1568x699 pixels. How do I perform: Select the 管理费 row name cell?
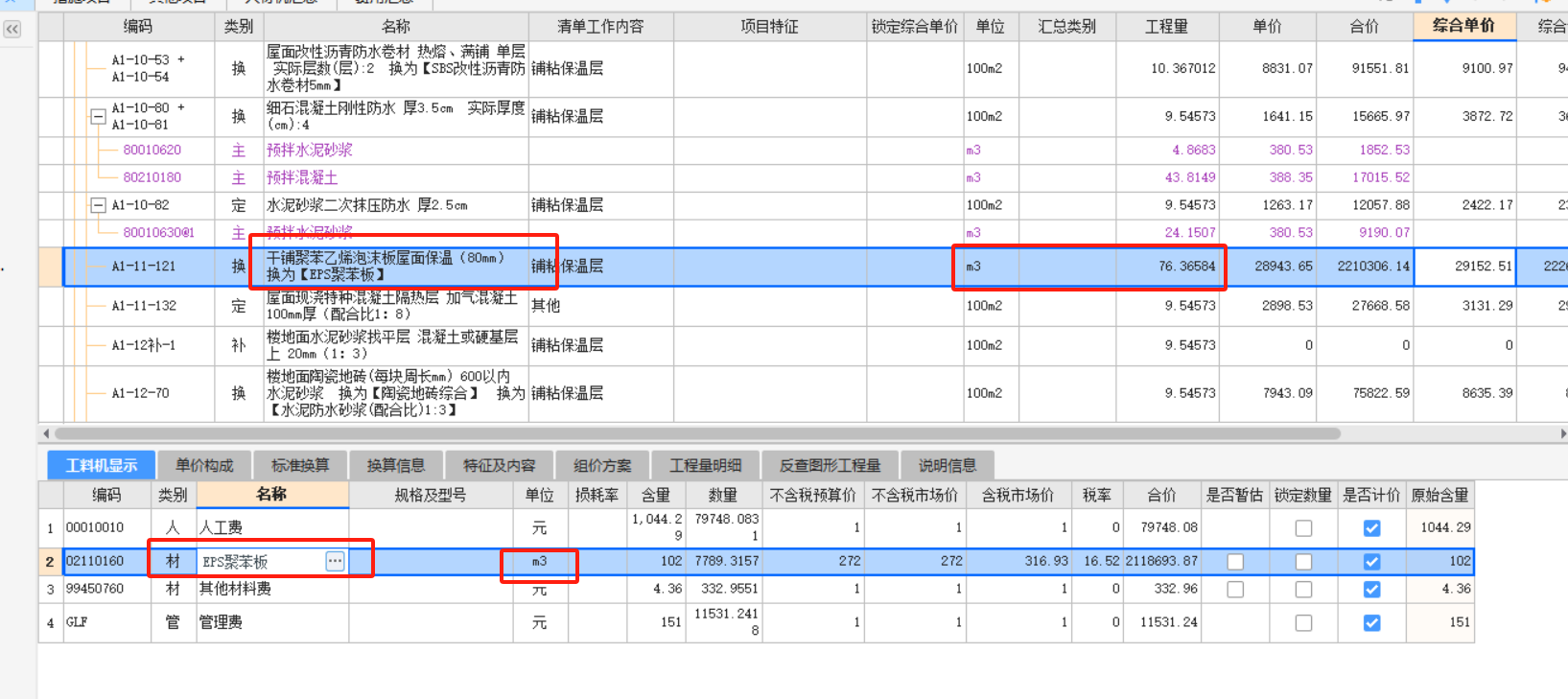(x=272, y=622)
